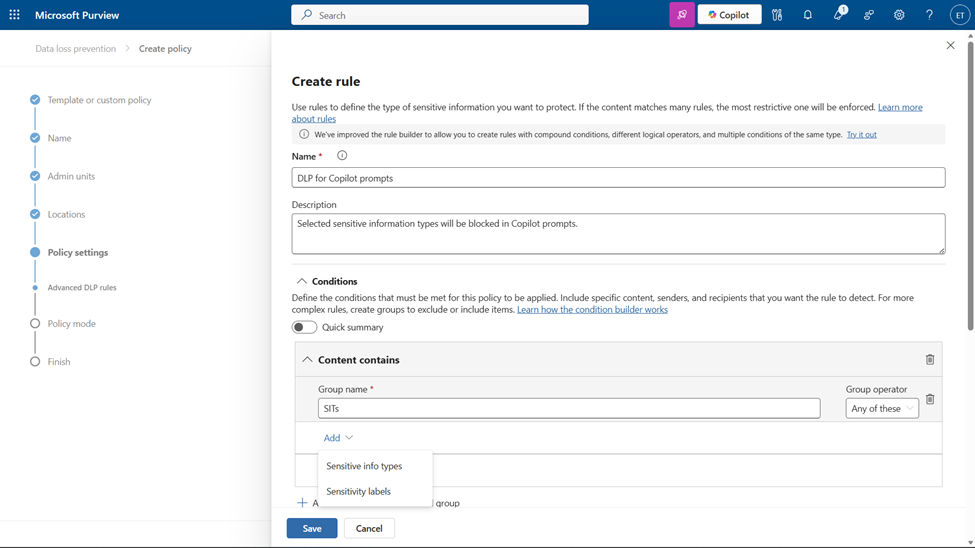
Task: Click the purple Purview assistant icon
Action: click(682, 15)
